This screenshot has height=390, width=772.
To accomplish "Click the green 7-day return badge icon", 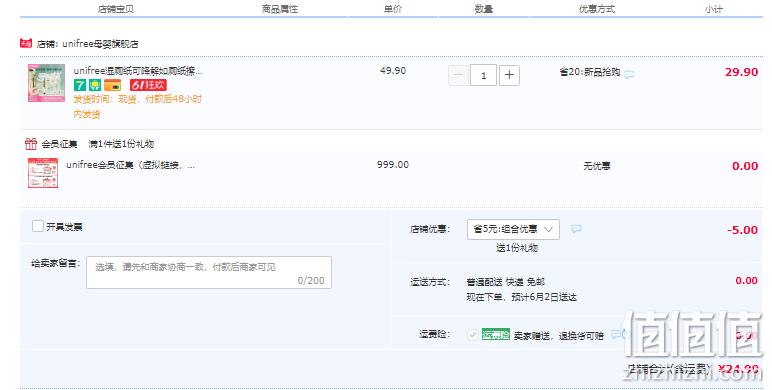I will (x=80, y=85).
